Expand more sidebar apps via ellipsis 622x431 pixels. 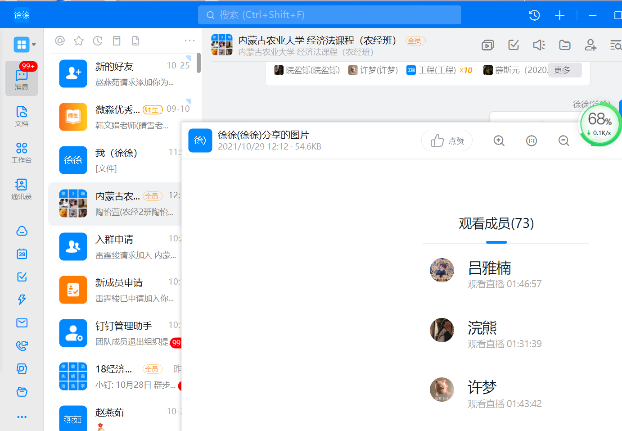[21, 416]
